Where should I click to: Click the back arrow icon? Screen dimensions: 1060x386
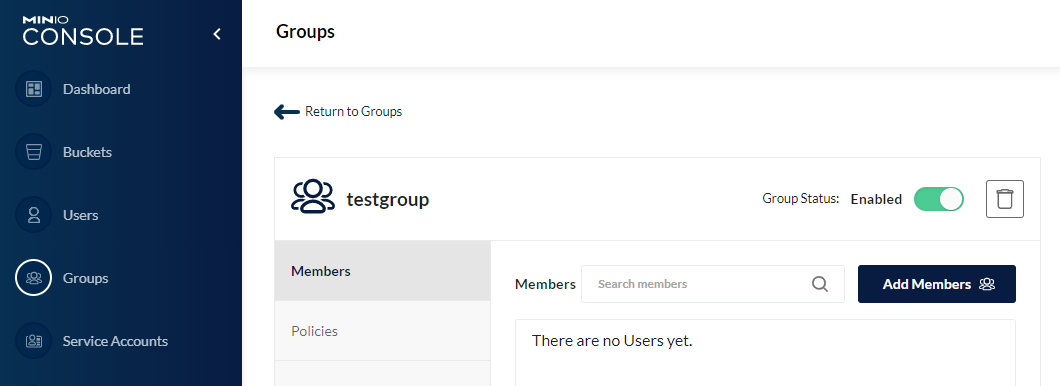click(287, 112)
